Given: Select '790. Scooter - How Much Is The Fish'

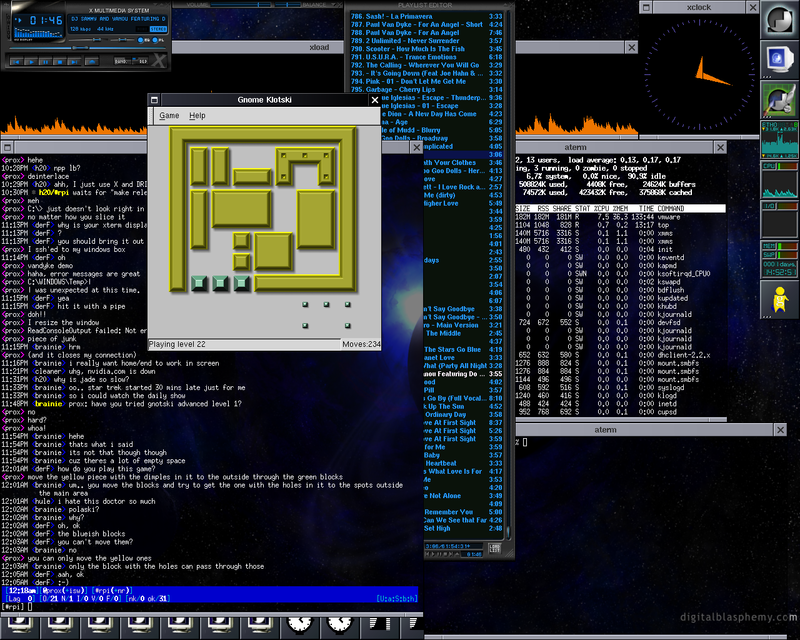Looking at the screenshot, I should click(427, 49).
